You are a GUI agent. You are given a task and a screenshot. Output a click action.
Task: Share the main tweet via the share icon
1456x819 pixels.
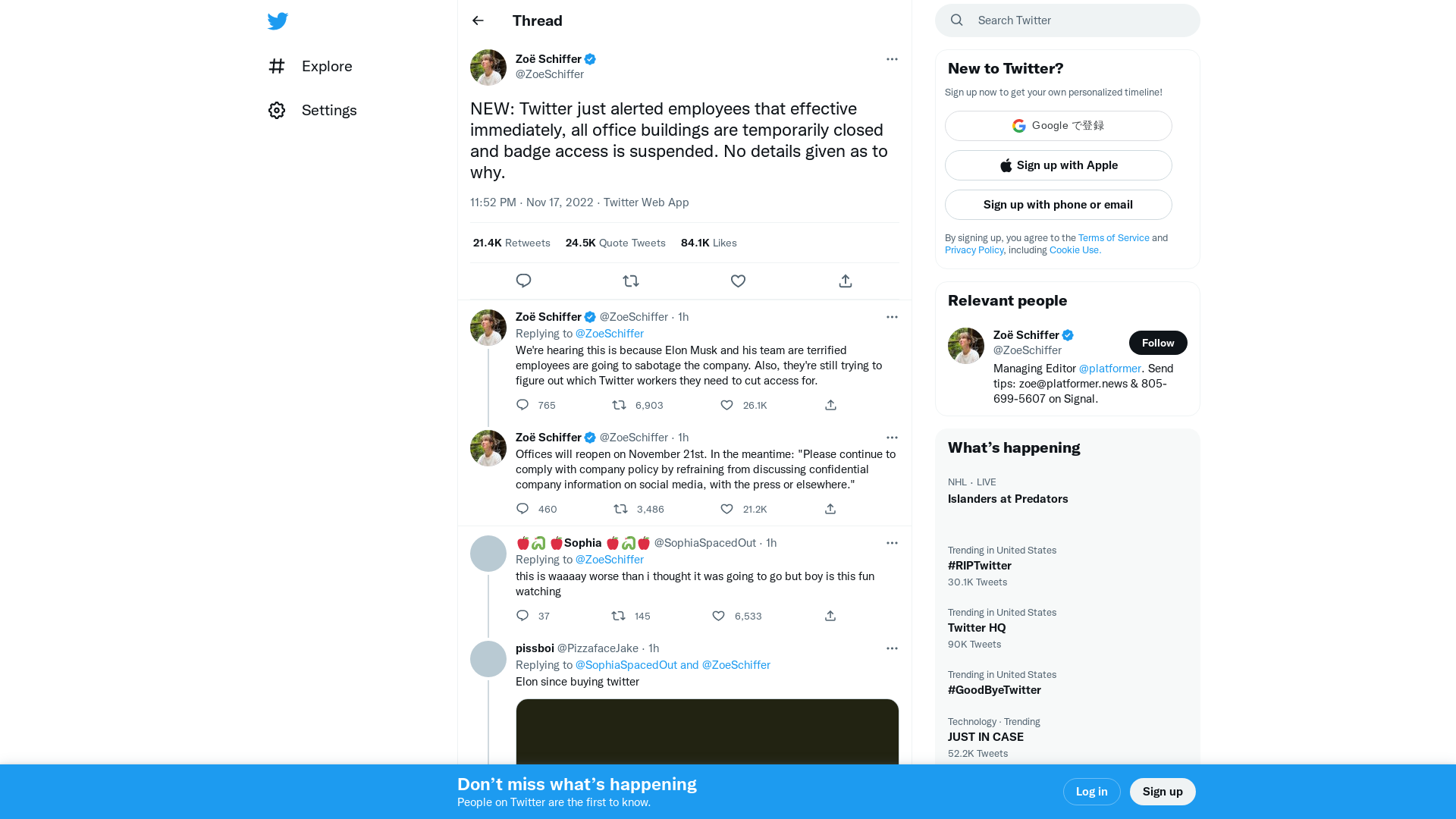pyautogui.click(x=845, y=281)
